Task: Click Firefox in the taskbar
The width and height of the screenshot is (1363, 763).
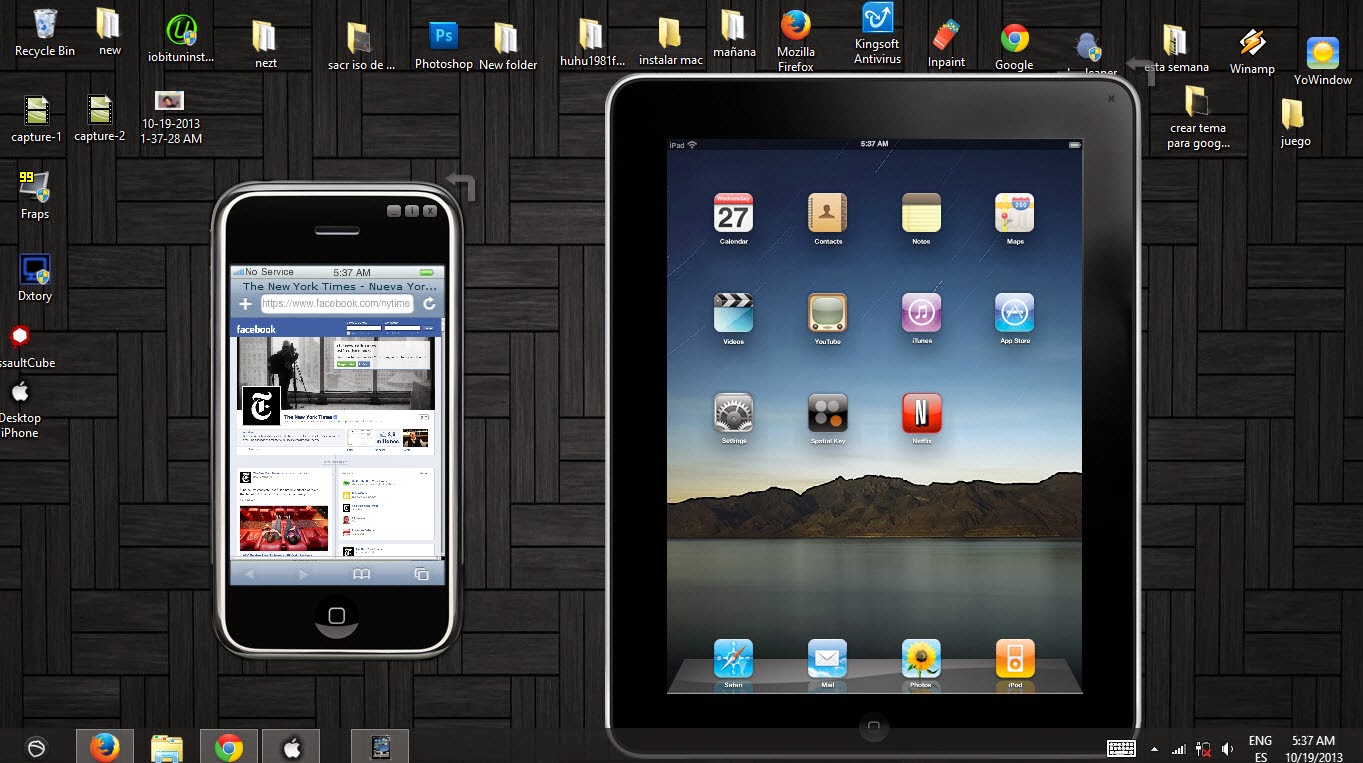Action: coord(104,746)
